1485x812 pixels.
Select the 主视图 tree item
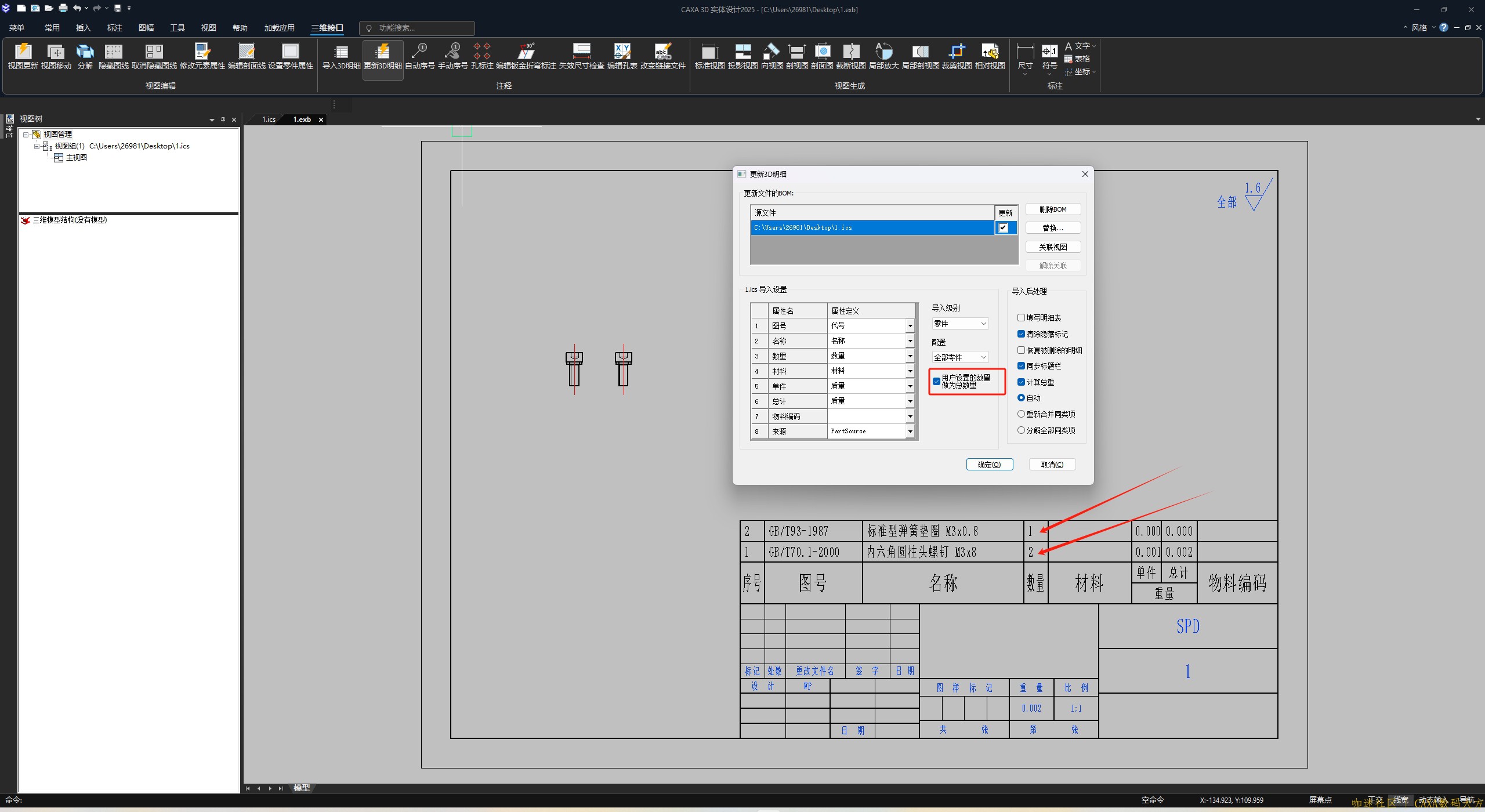point(76,158)
